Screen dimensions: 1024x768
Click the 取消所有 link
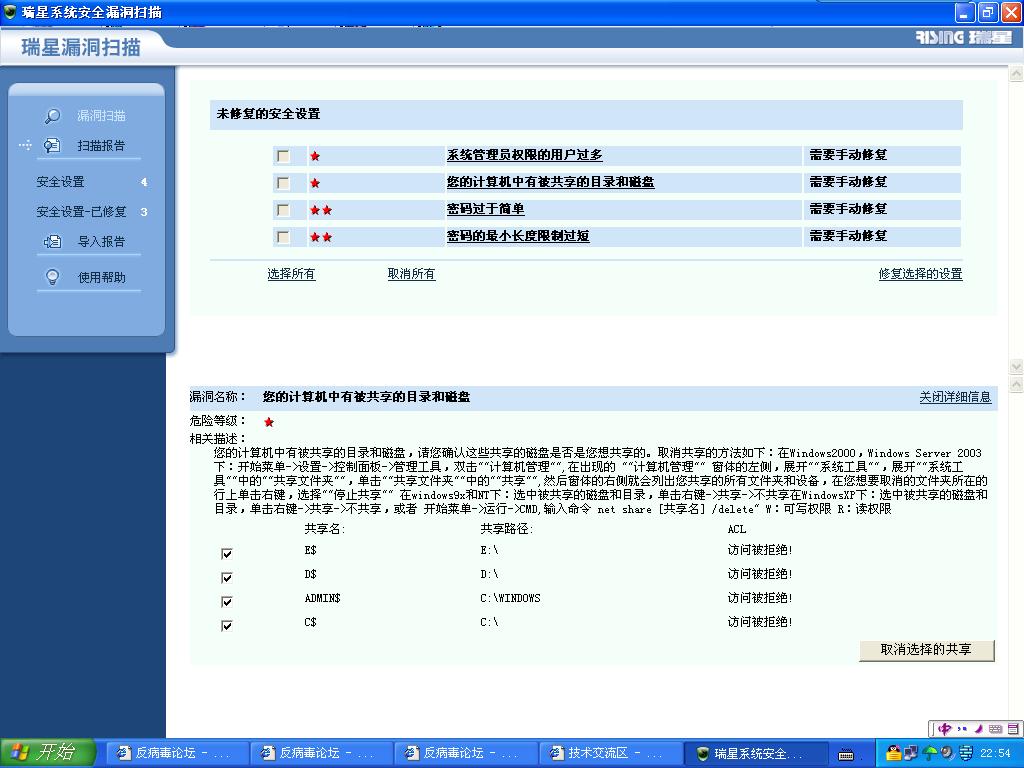[411, 274]
